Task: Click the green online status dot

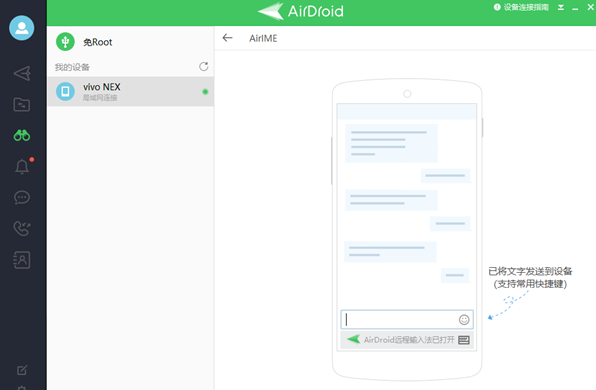Action: [205, 92]
